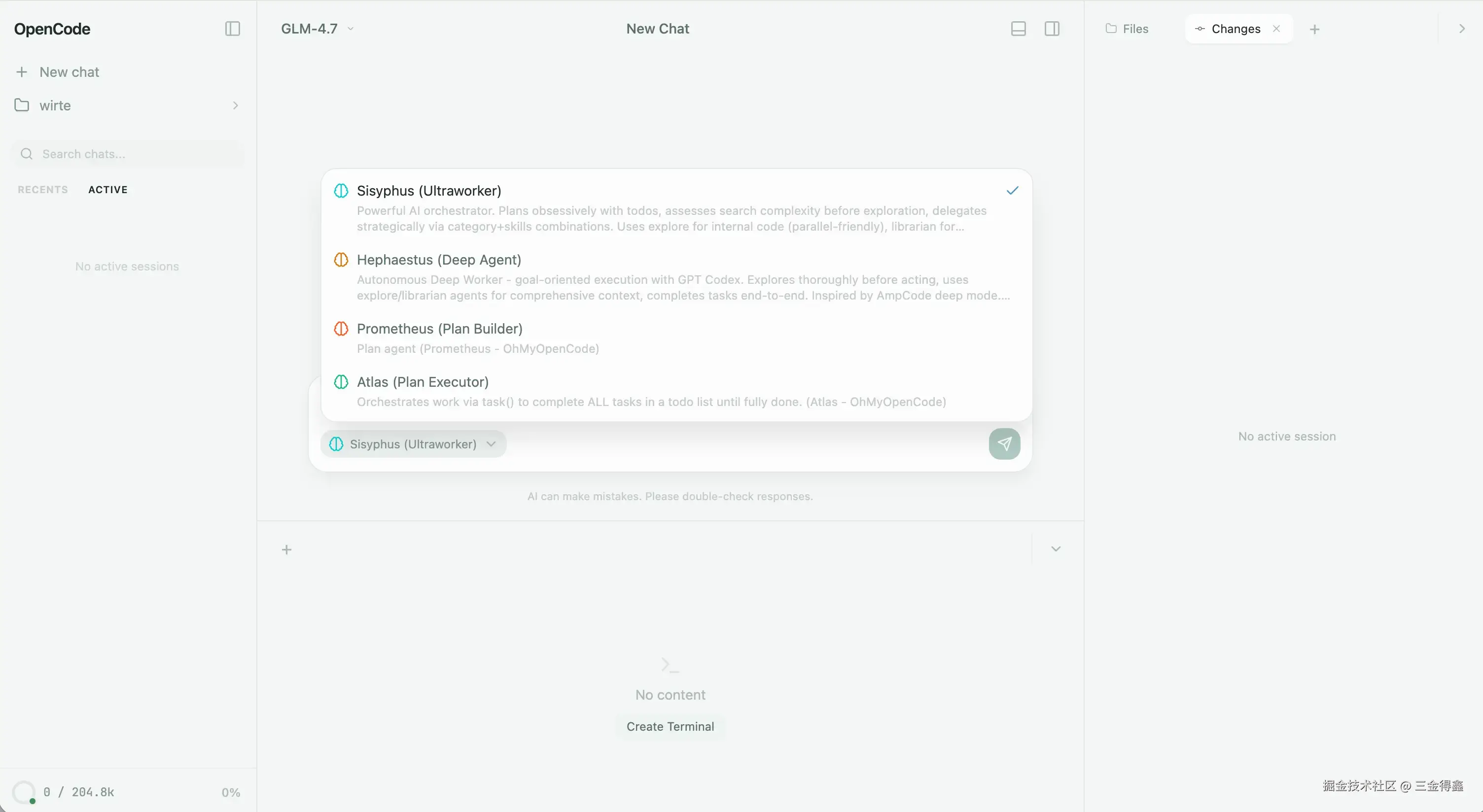1483x812 pixels.
Task: Add a new terminal tab with plus
Action: tap(287, 549)
